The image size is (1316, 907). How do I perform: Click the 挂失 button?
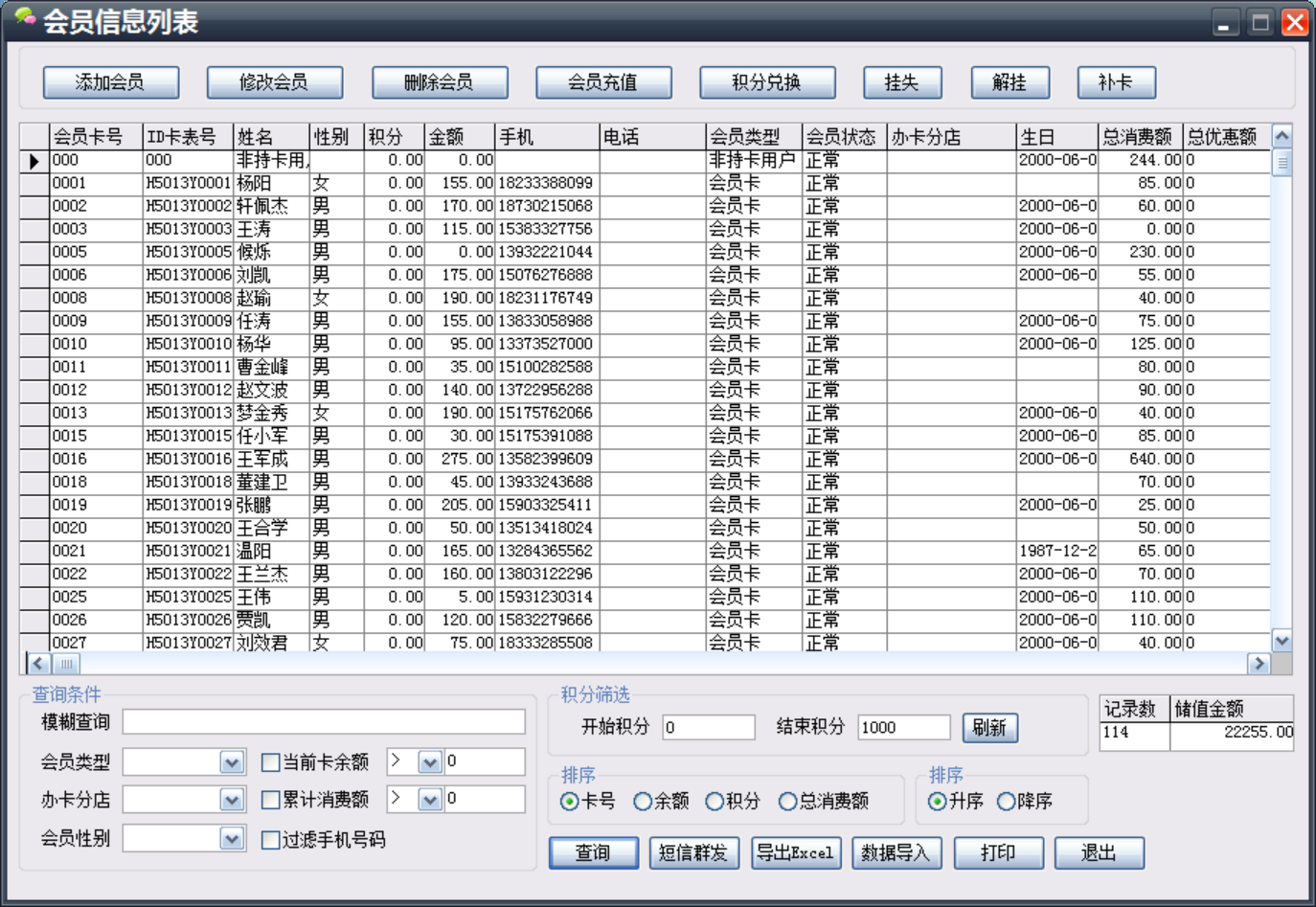(x=901, y=82)
